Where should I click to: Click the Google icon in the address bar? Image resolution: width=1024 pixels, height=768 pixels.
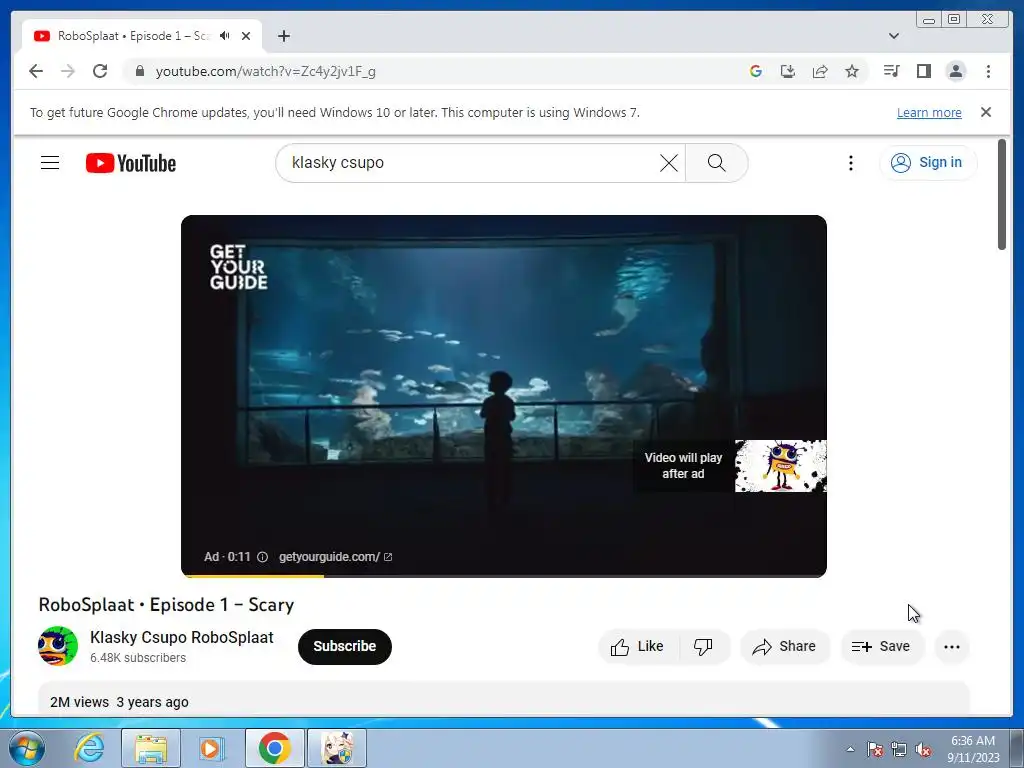(x=756, y=71)
